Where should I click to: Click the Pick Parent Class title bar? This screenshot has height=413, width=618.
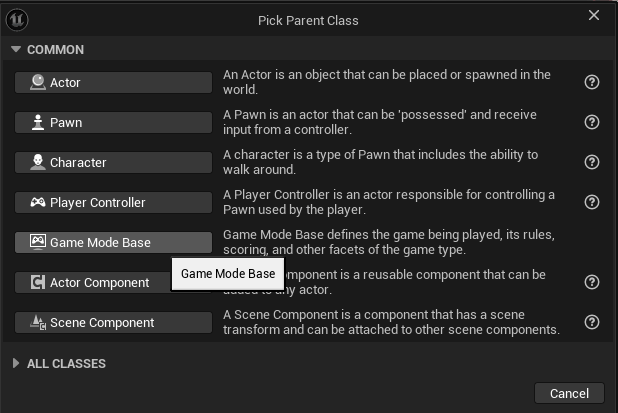[x=308, y=20]
